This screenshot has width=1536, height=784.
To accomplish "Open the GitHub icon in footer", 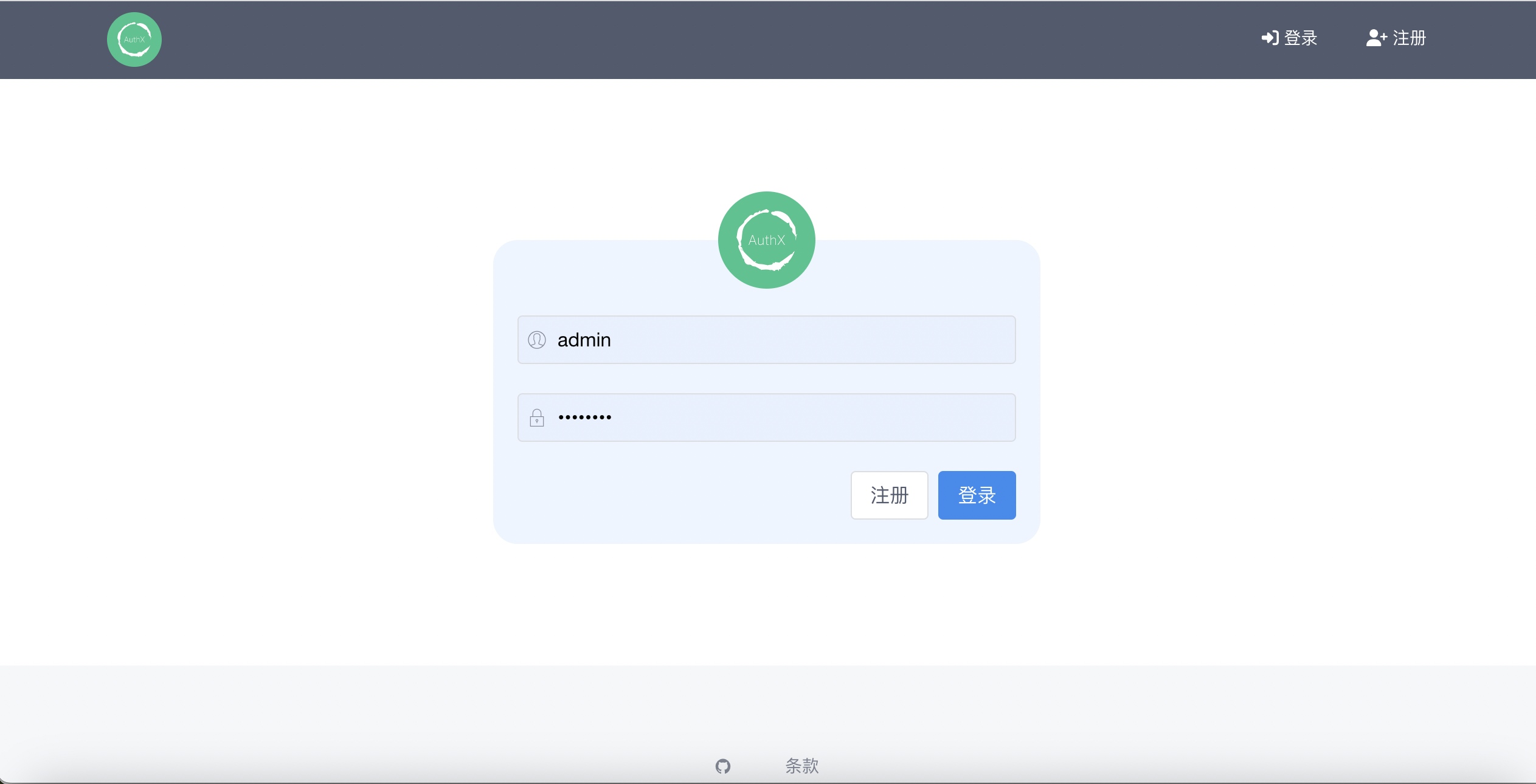I will click(x=722, y=766).
